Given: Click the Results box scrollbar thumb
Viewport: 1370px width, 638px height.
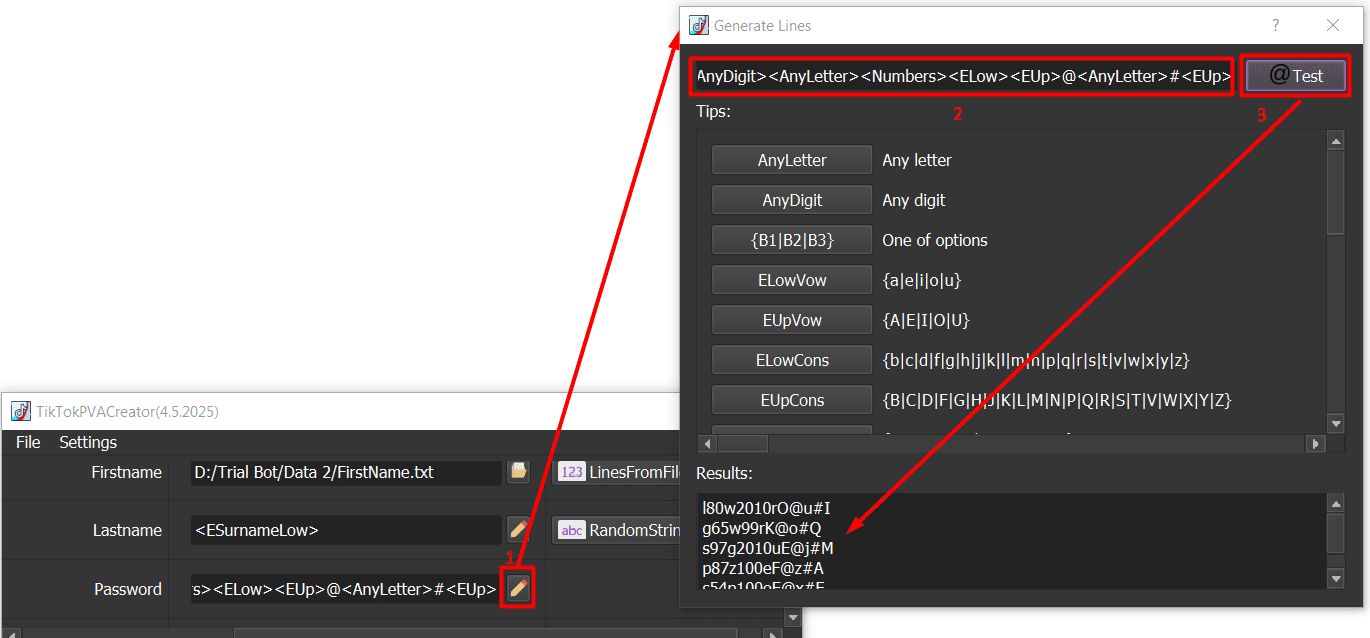Looking at the screenshot, I should 1335,532.
